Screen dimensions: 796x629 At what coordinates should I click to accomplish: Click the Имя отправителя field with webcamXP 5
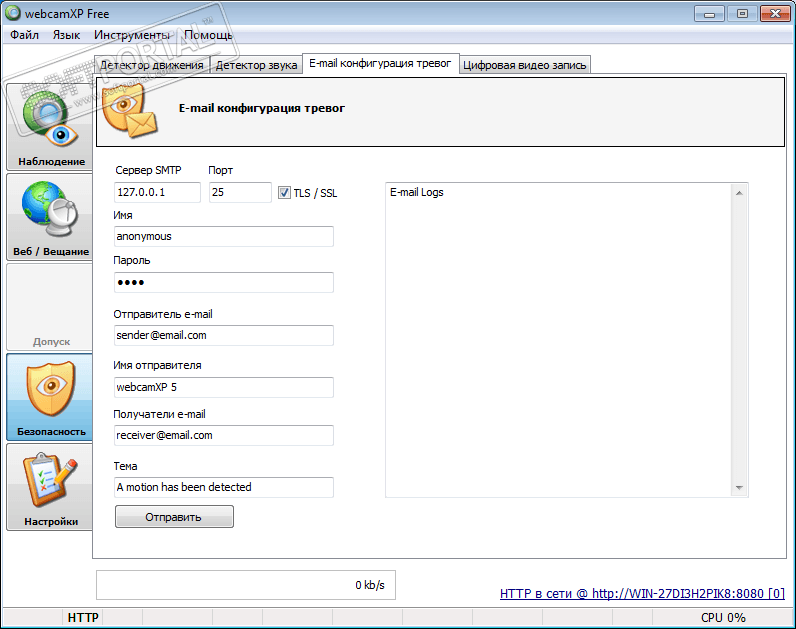tap(224, 387)
